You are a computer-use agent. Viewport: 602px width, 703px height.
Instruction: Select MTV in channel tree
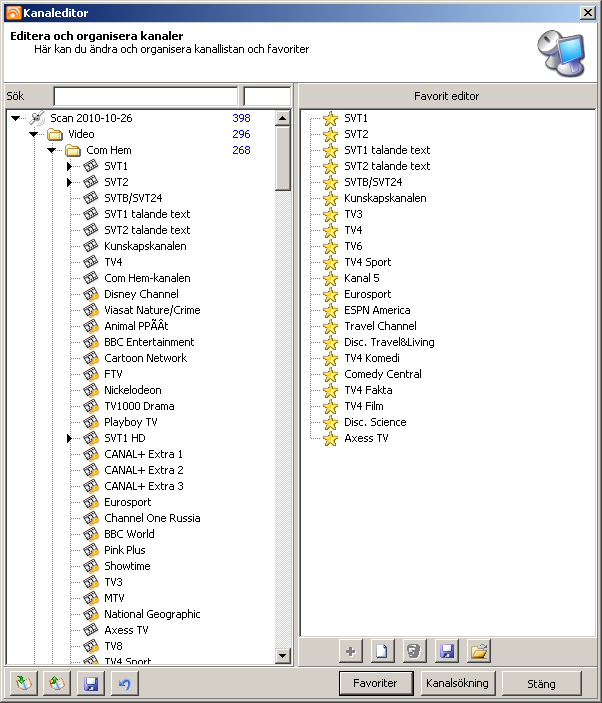114,598
